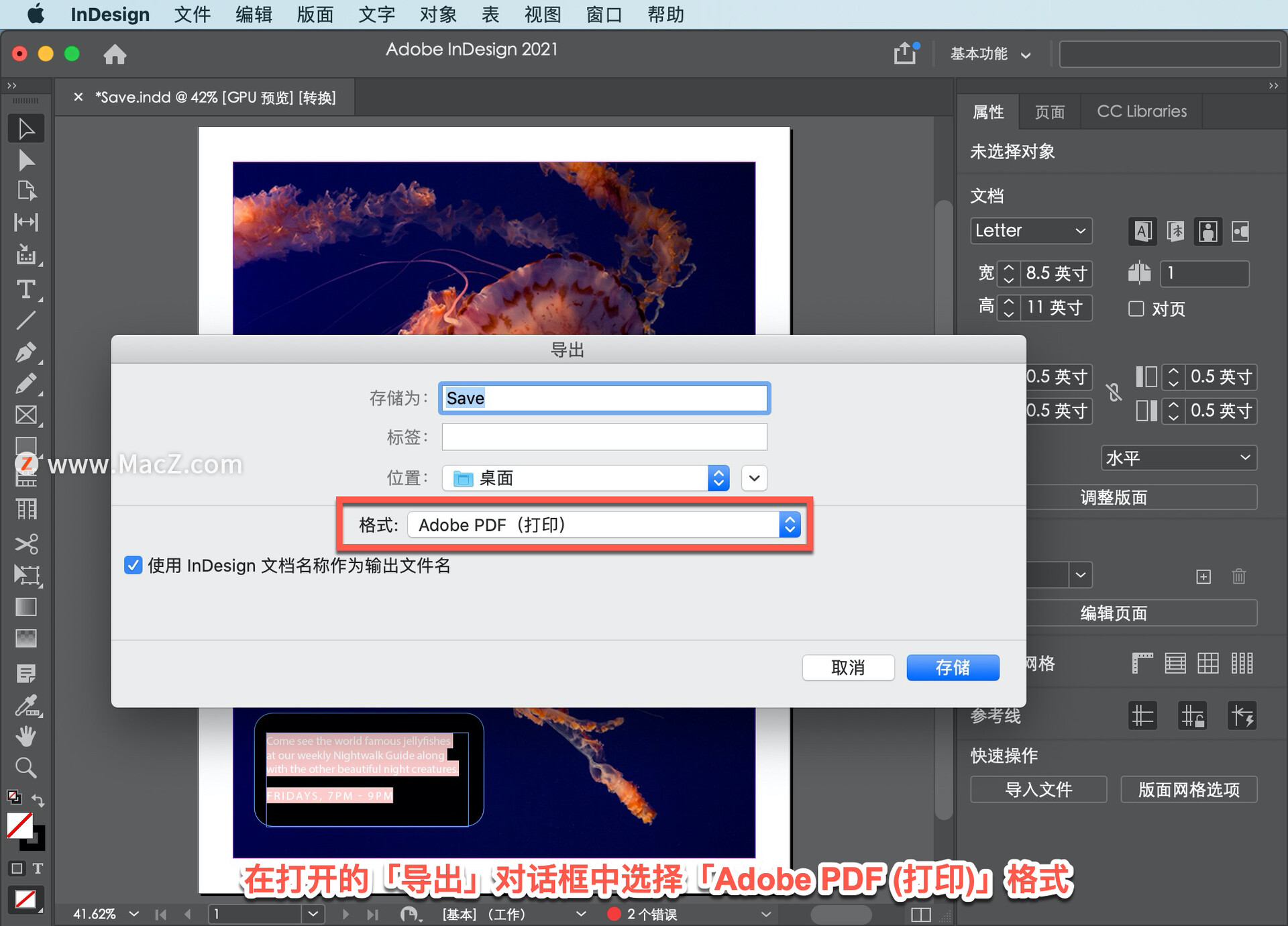Toggle formatting affects container button
1288x926 pixels.
[x=17, y=868]
